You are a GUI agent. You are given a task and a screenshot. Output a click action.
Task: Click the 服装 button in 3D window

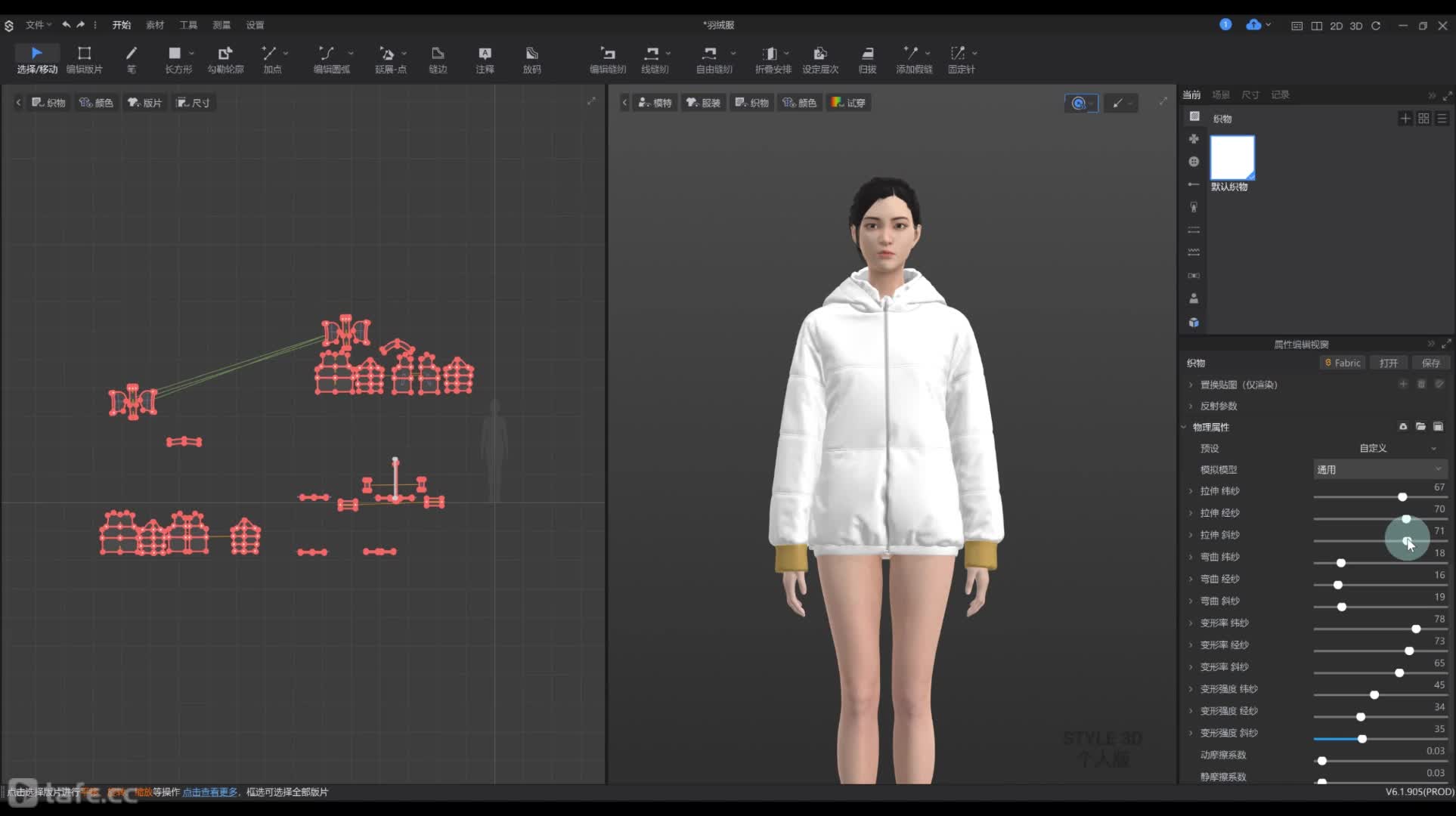703,103
